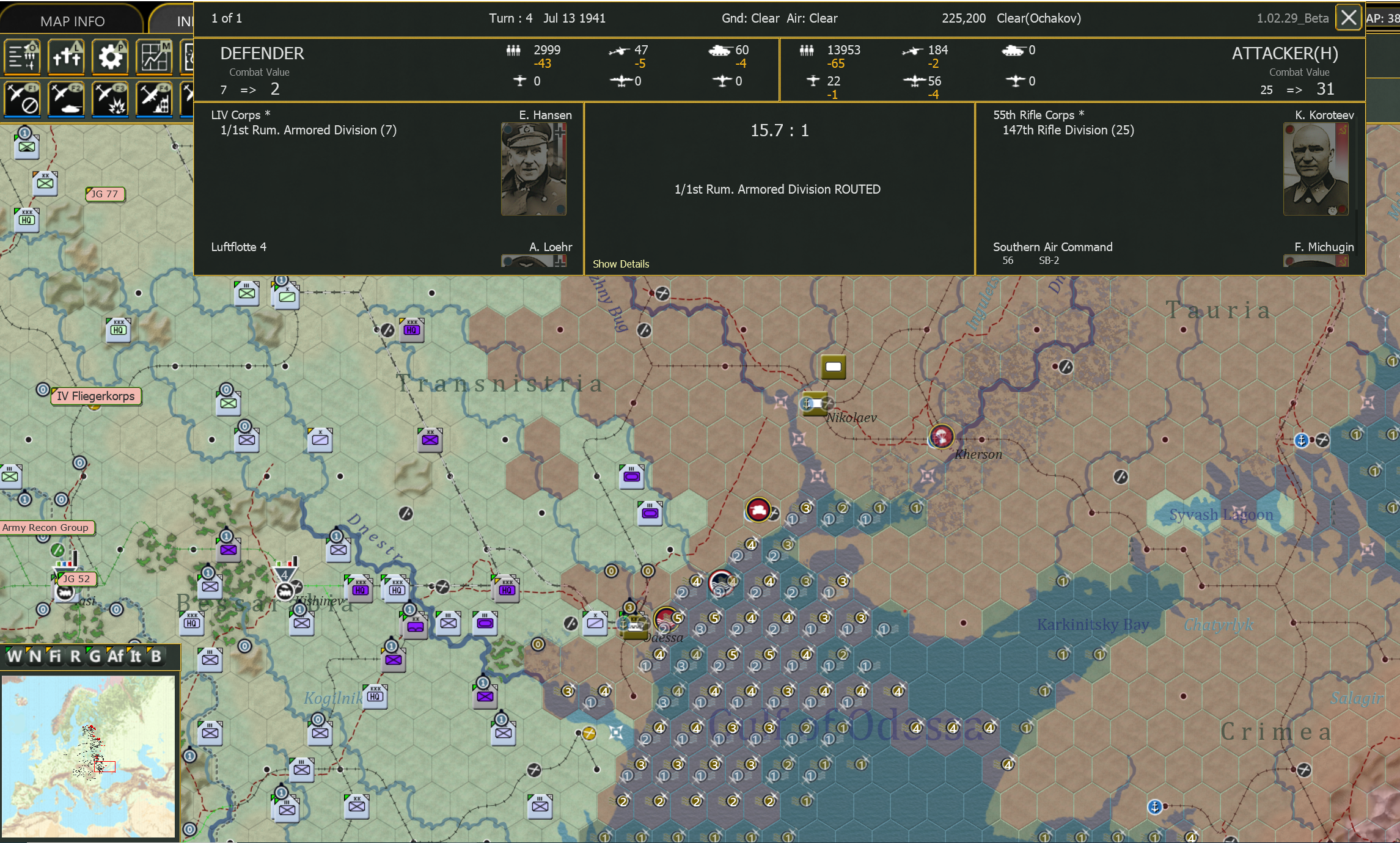This screenshot has width=1400, height=843.
Task: Toggle the Fi nation filter
Action: tap(55, 656)
